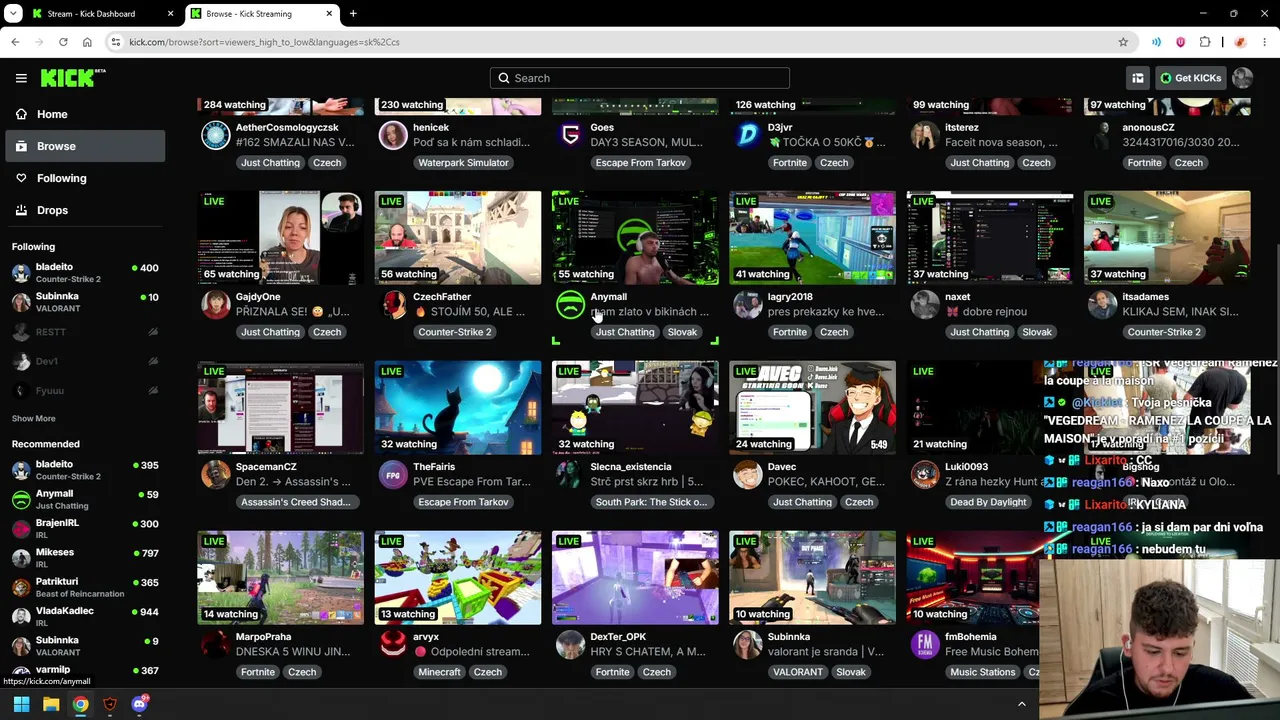Bookmark this page with the star icon

1123,42
